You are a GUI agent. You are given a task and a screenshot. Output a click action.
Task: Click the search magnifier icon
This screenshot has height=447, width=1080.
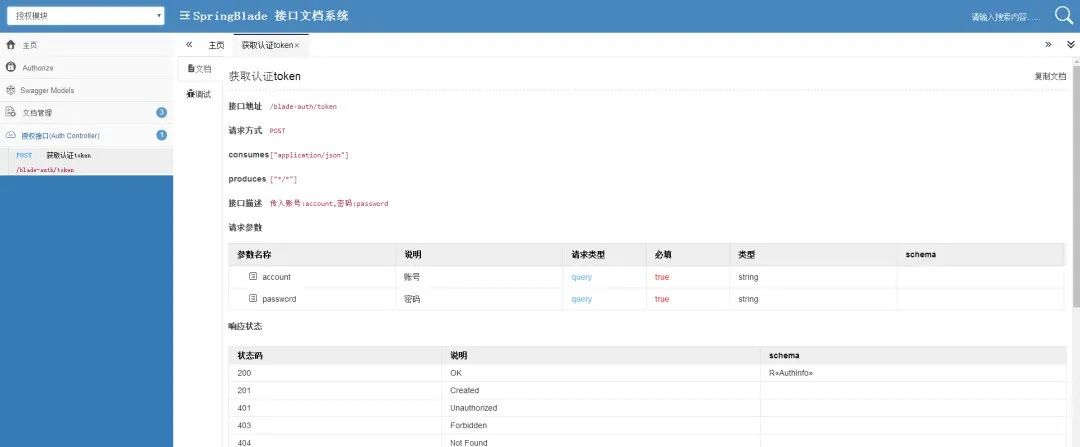(x=1064, y=15)
